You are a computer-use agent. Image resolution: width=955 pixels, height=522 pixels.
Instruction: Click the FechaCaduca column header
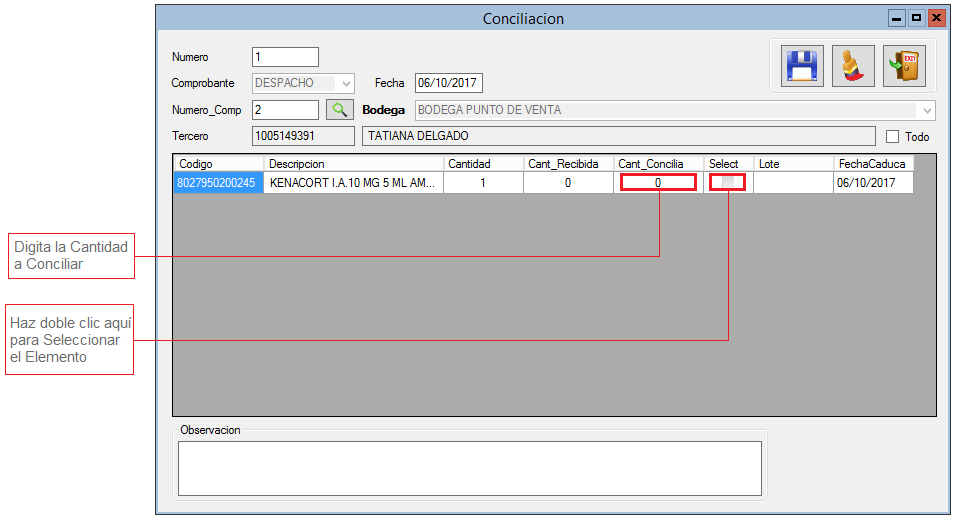(x=873, y=164)
